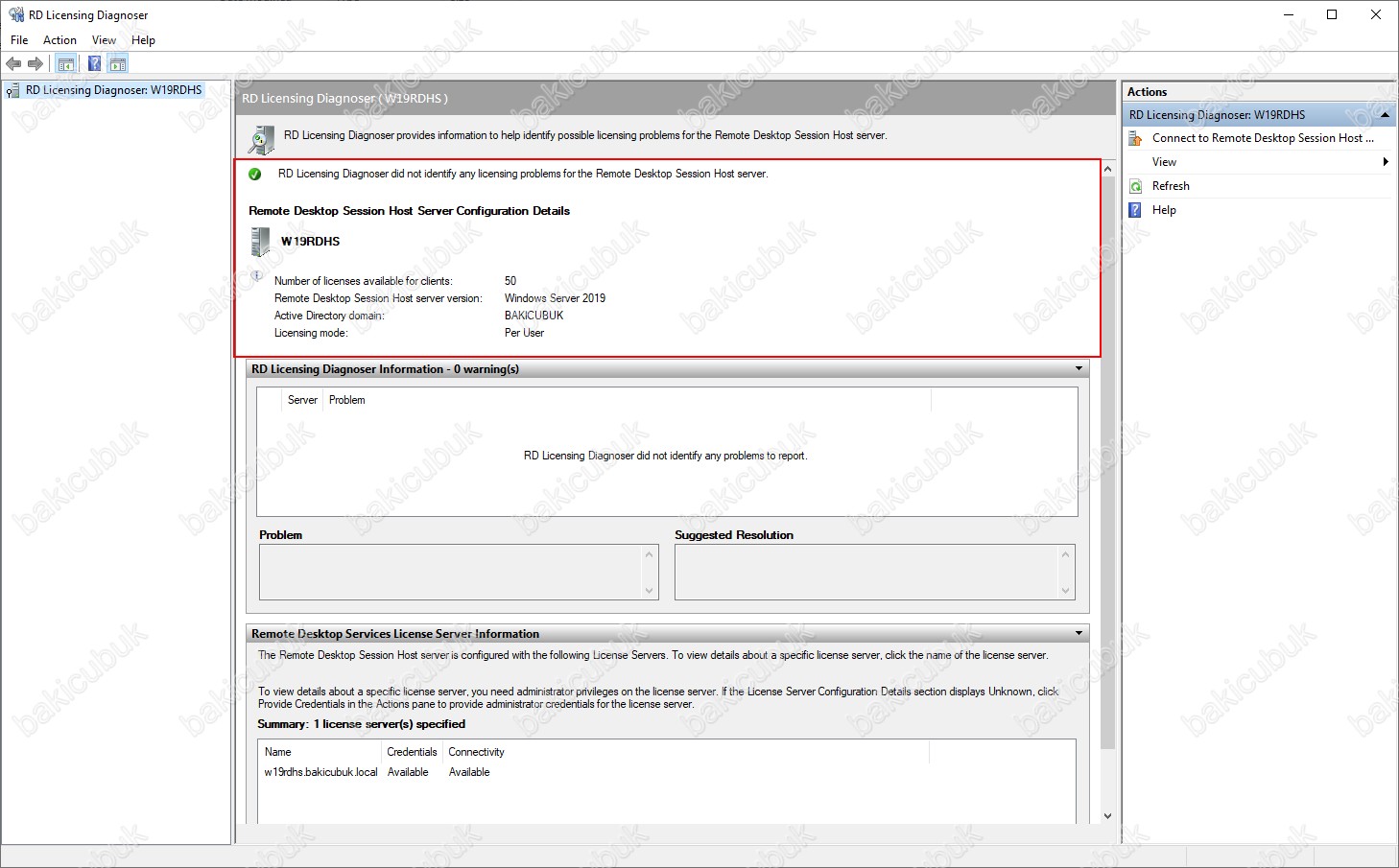Click the main pane scrollbar down arrow
The height and width of the screenshot is (868, 1399).
1108,816
